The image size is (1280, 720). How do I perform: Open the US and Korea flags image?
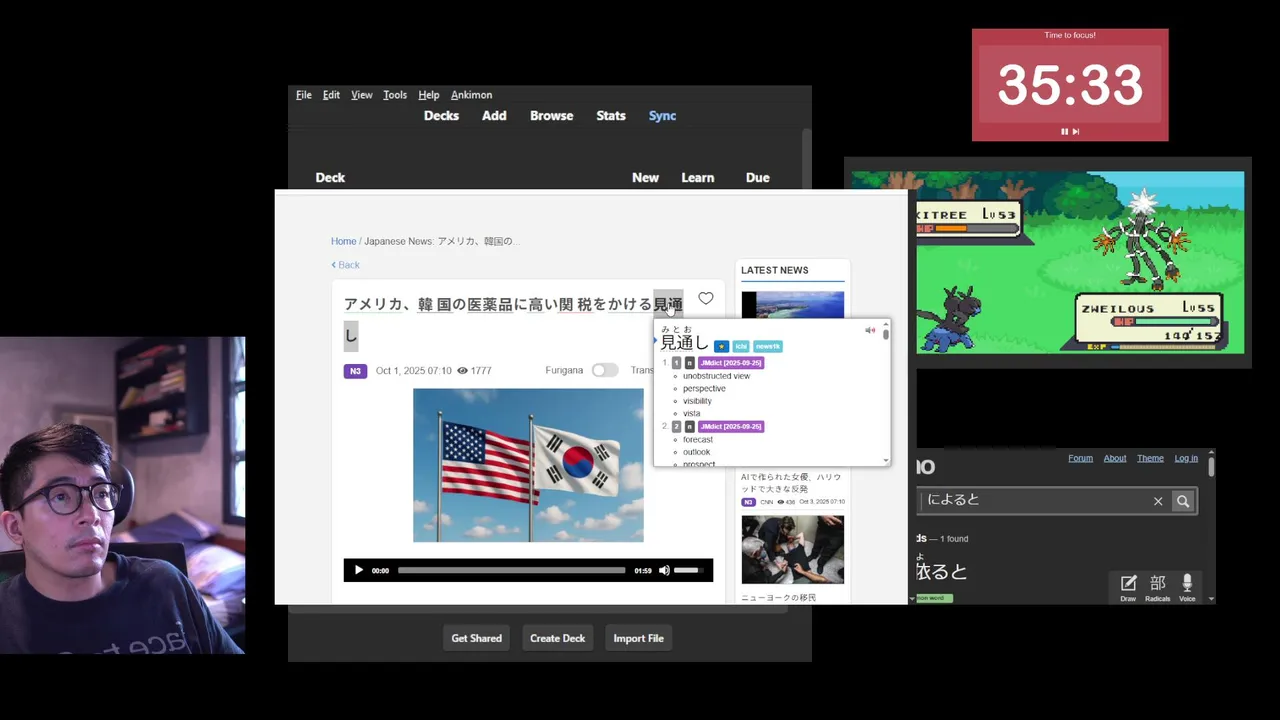coord(528,465)
